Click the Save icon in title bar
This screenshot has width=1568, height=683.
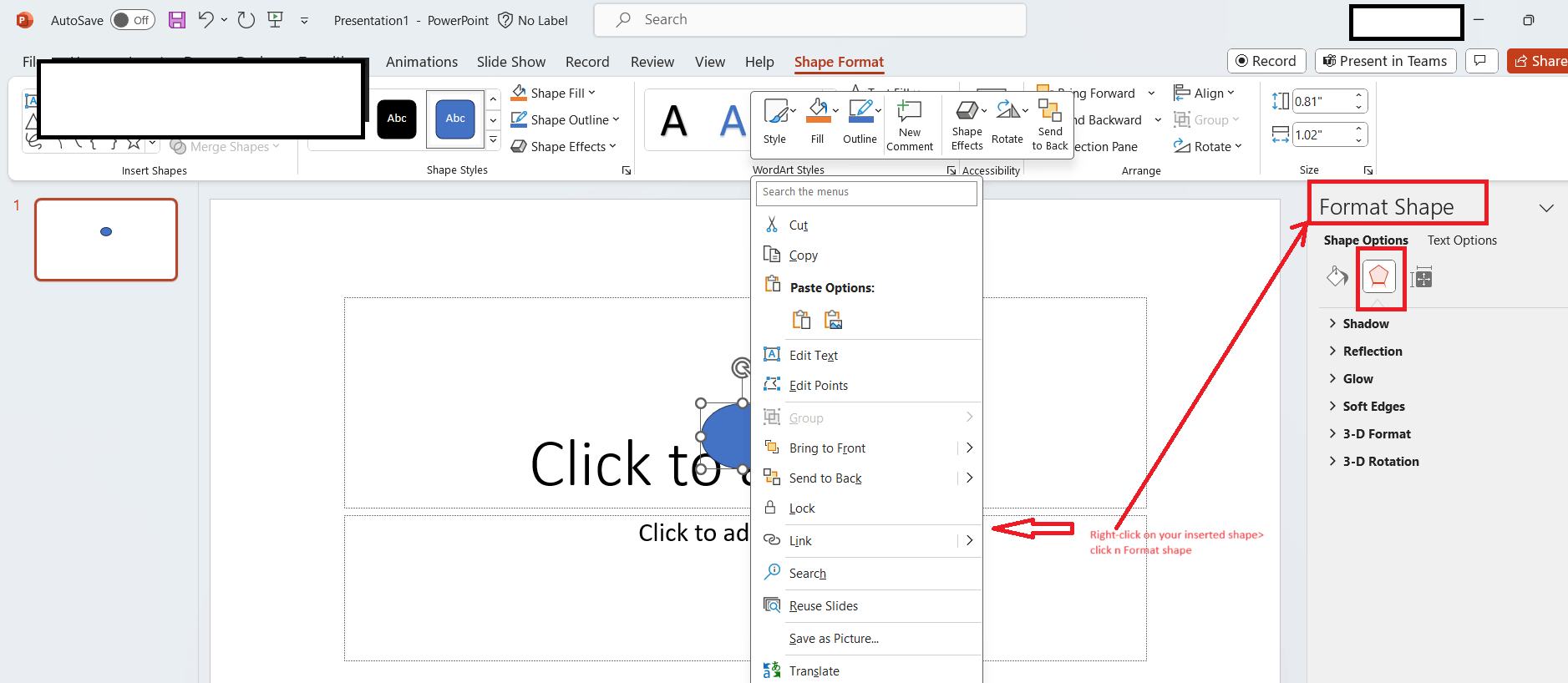(177, 20)
